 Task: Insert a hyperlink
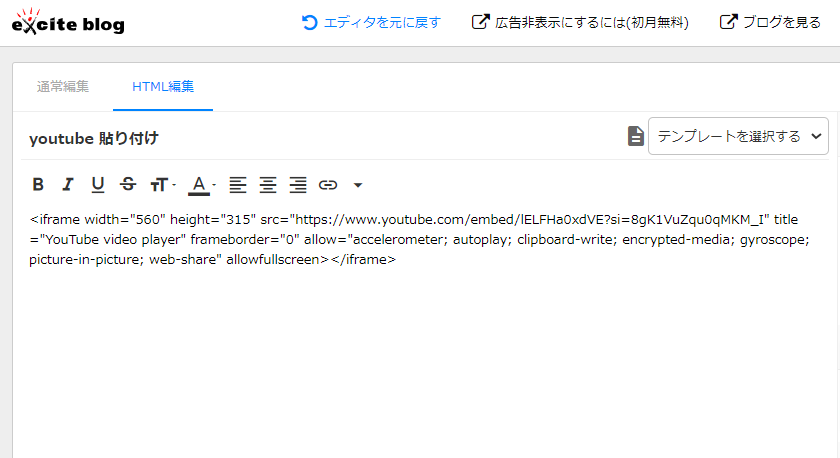[328, 185]
